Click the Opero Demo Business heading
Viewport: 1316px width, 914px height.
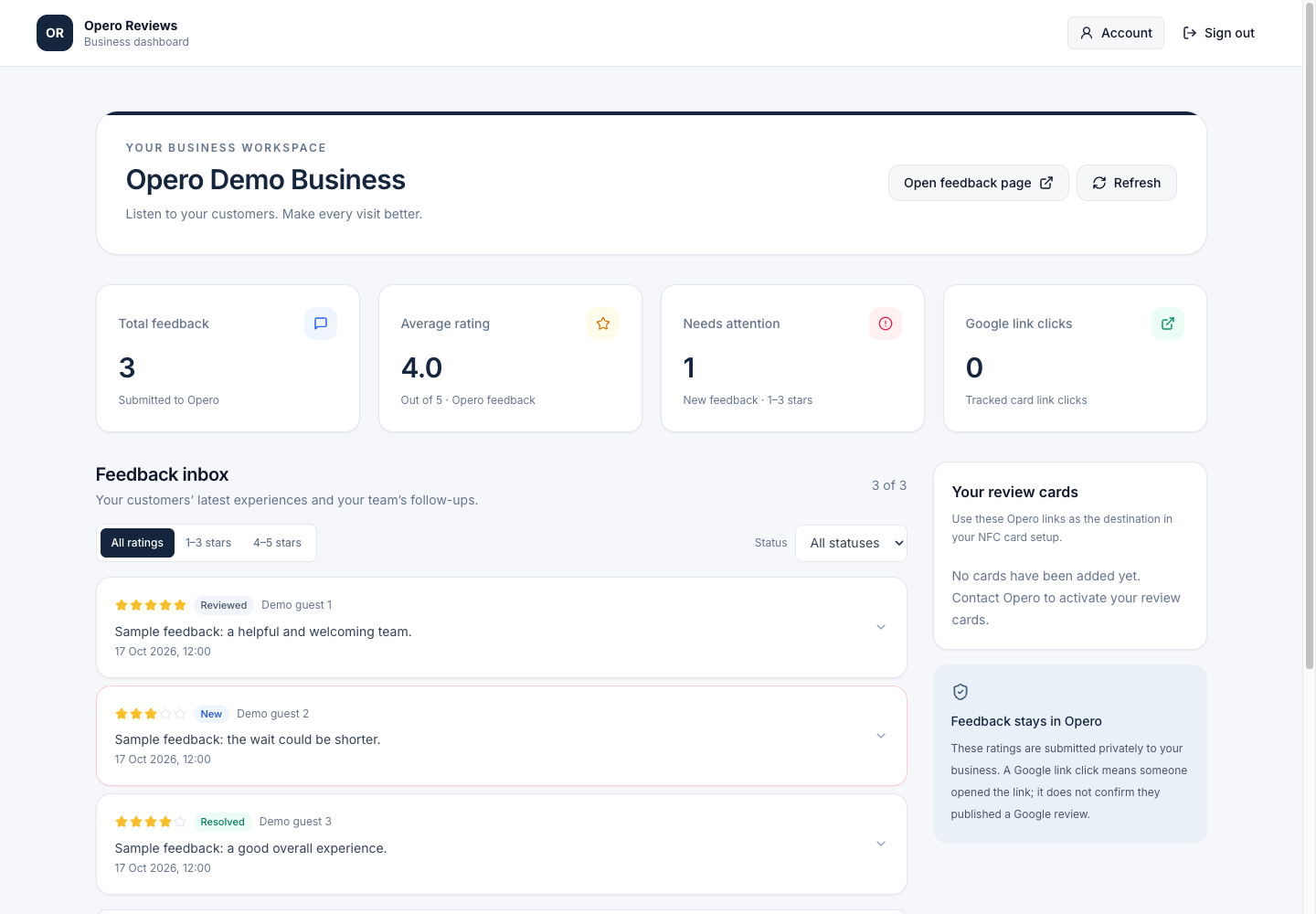266,180
